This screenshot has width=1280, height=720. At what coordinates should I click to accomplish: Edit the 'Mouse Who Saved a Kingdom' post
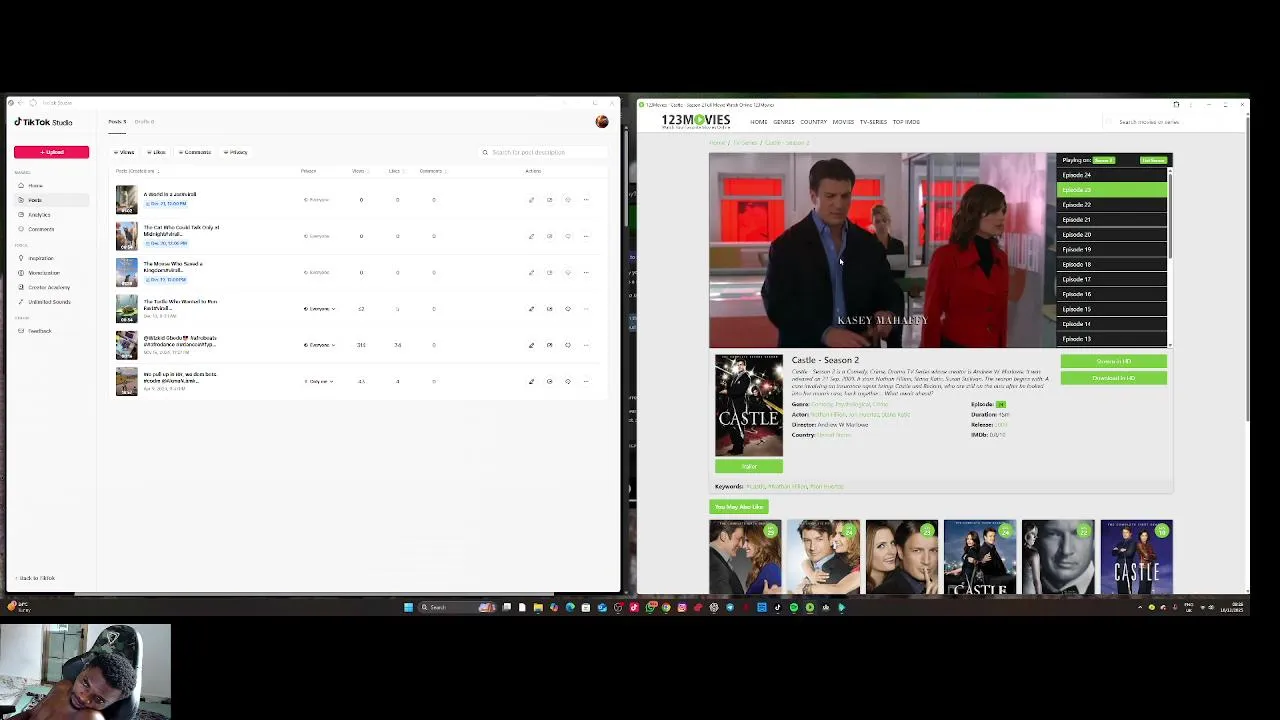click(x=531, y=272)
